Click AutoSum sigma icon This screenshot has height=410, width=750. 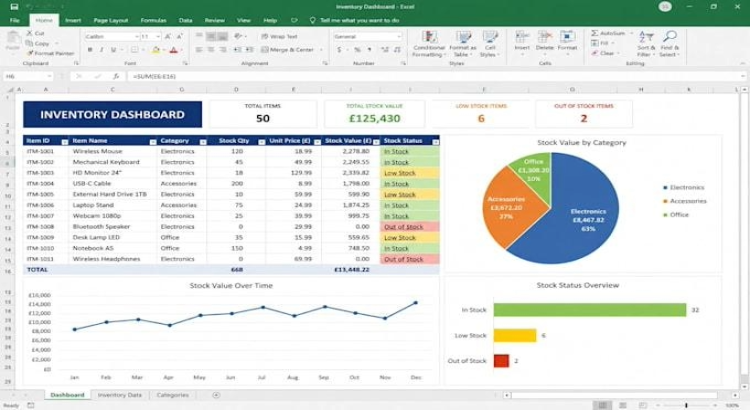point(595,33)
